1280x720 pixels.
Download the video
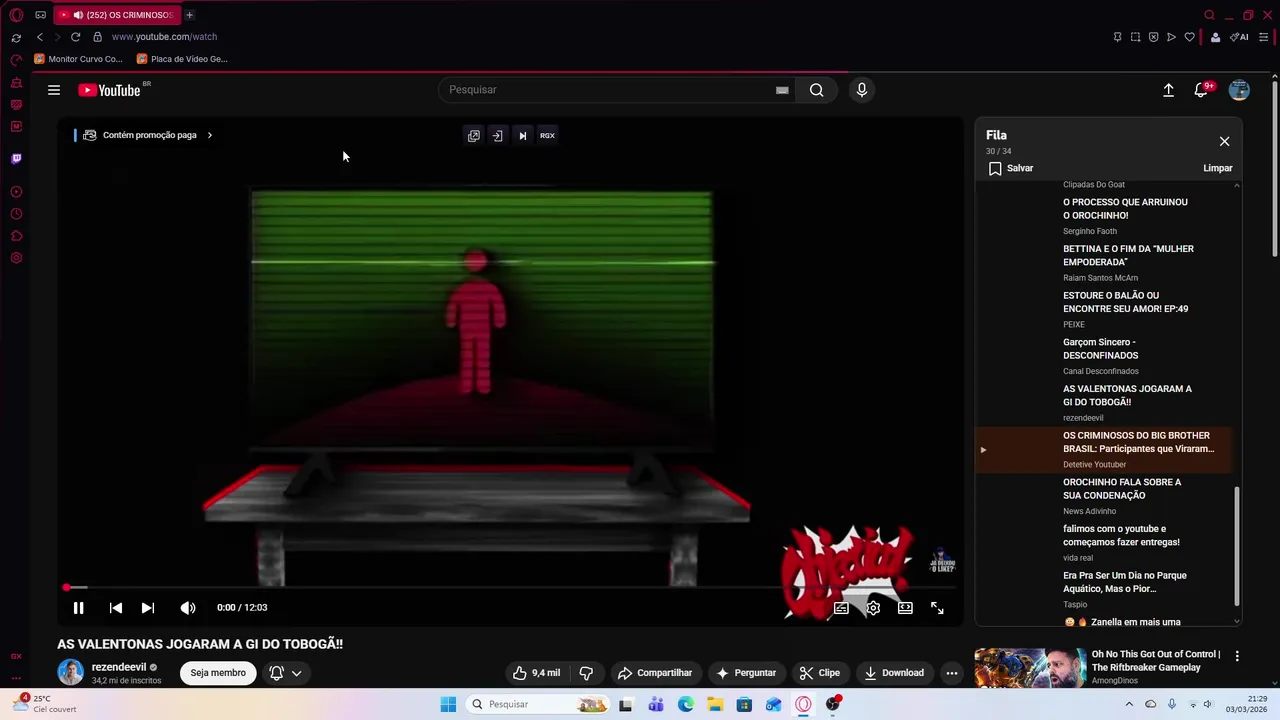pyautogui.click(x=894, y=673)
